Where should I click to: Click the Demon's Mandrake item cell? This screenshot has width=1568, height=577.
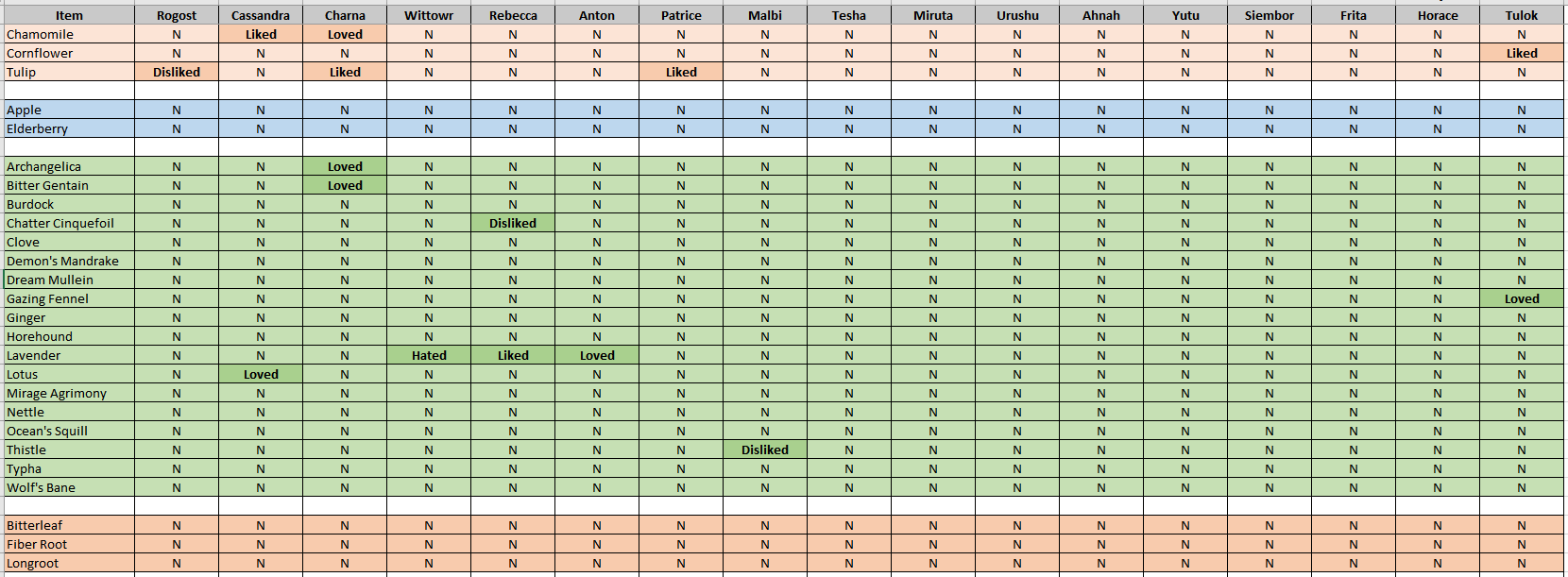tap(69, 261)
